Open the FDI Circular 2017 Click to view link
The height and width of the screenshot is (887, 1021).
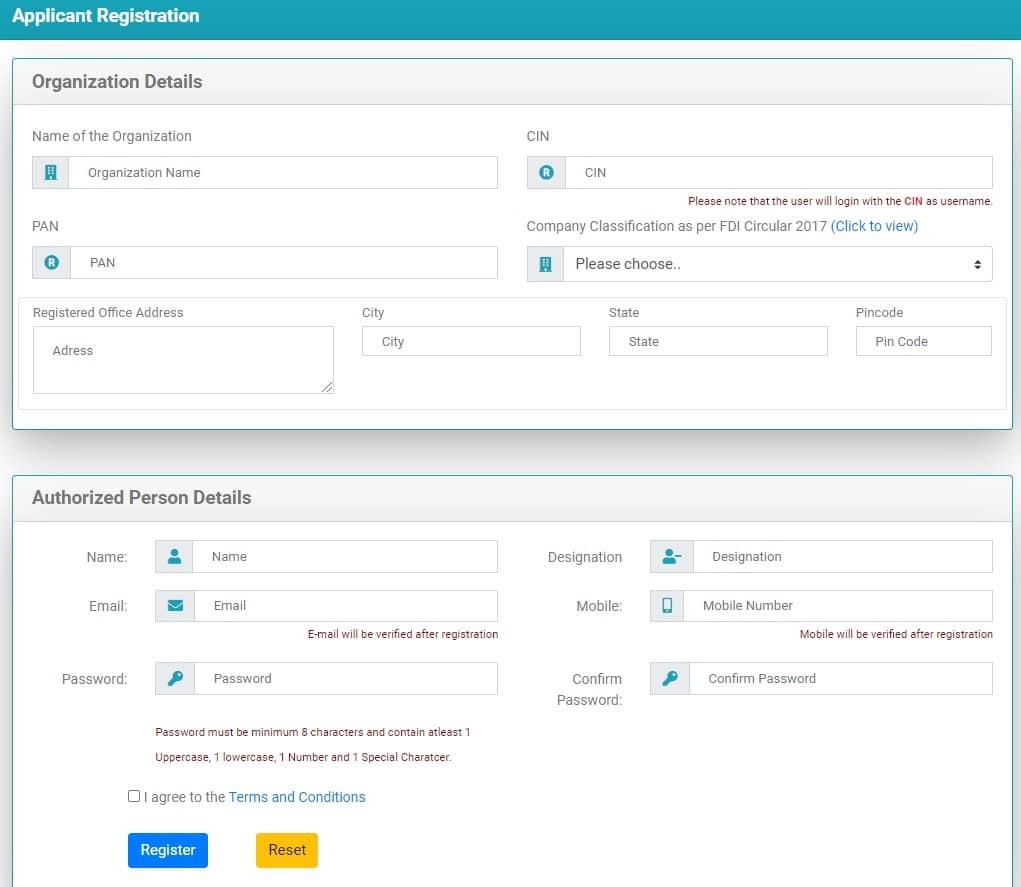tap(874, 226)
